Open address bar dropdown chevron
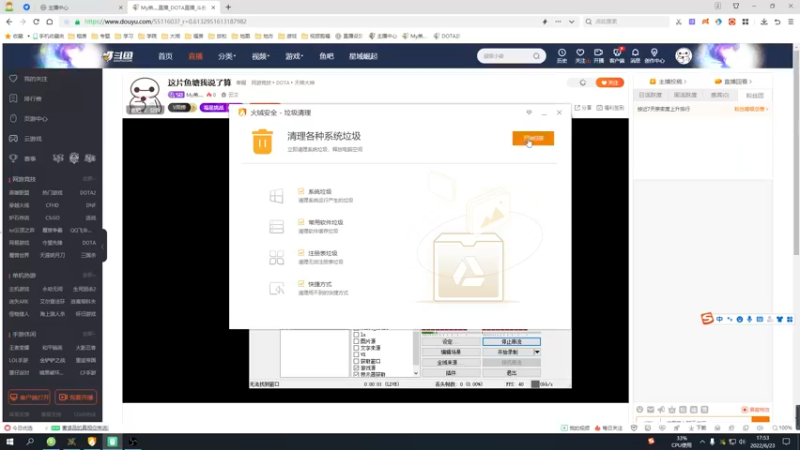This screenshot has height=450, width=800. tap(571, 21)
